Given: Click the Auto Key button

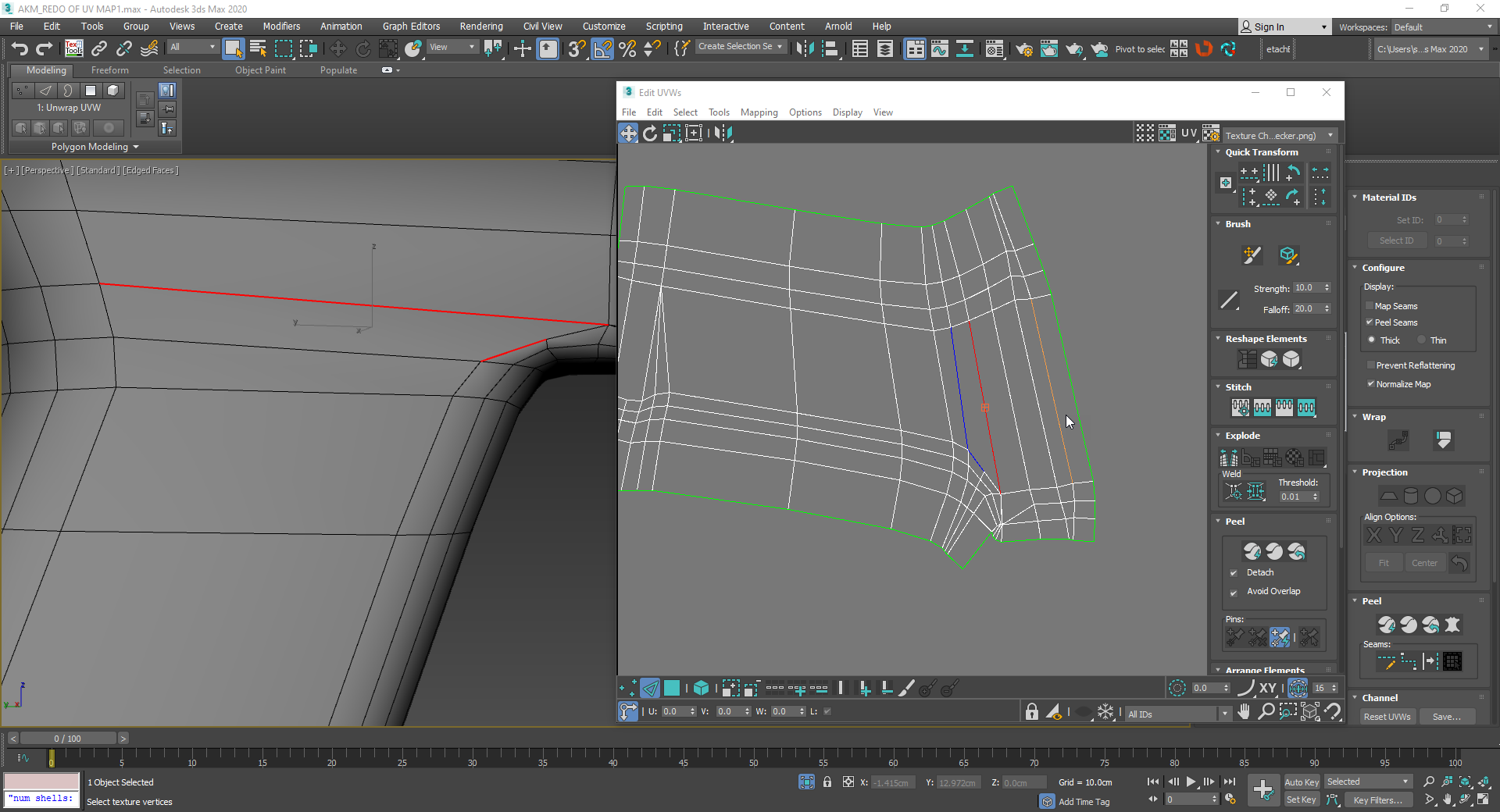Looking at the screenshot, I should [x=1302, y=782].
